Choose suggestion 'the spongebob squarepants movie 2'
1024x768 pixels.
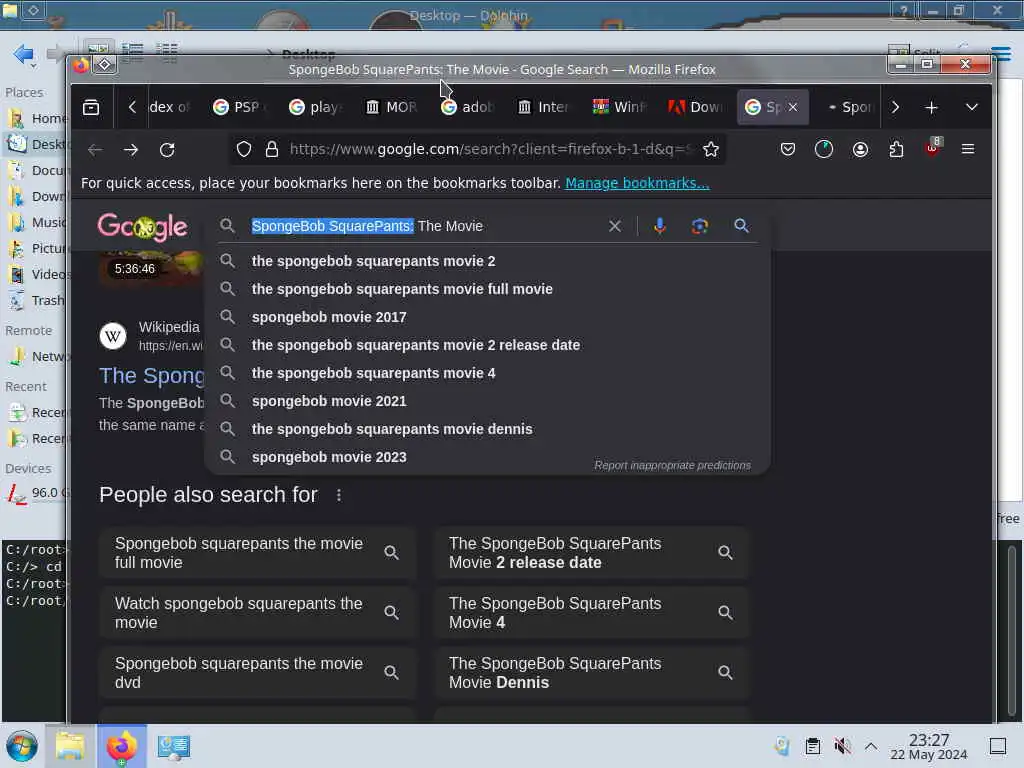pyautogui.click(x=487, y=261)
